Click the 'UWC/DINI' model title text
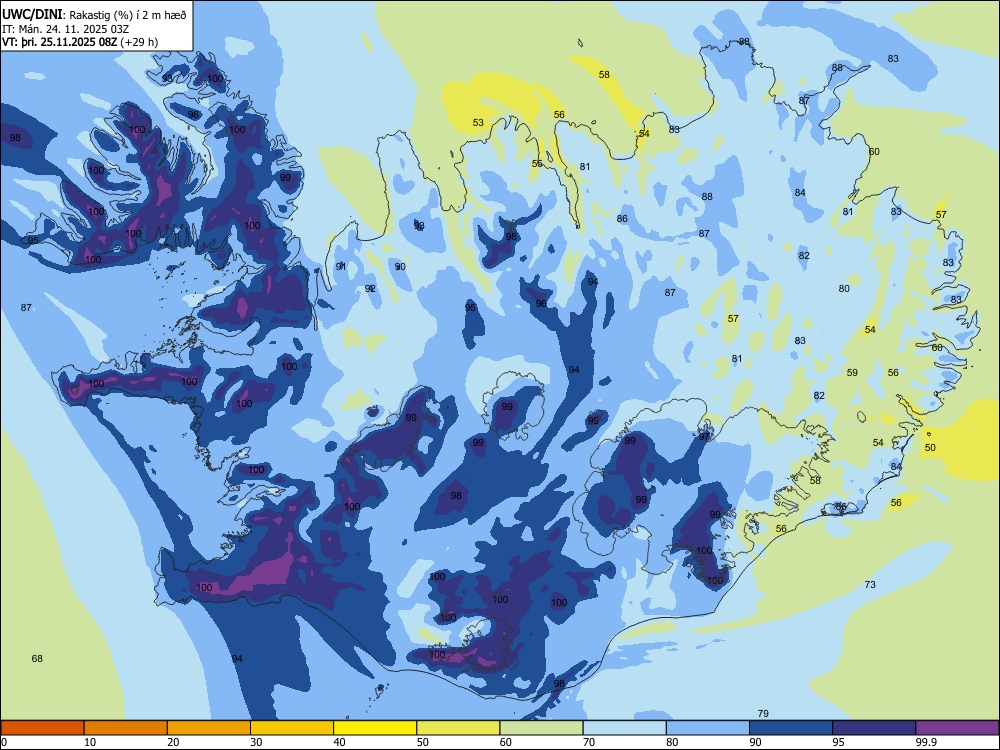Viewport: 1000px width, 750px height. (32, 15)
